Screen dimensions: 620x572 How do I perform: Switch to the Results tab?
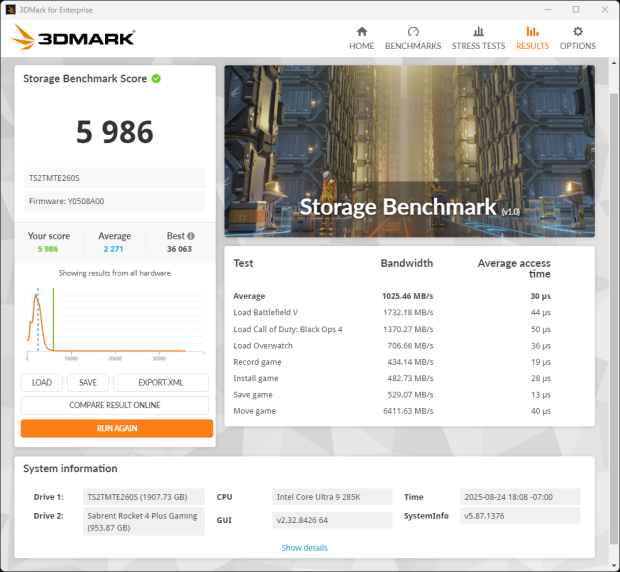532,38
